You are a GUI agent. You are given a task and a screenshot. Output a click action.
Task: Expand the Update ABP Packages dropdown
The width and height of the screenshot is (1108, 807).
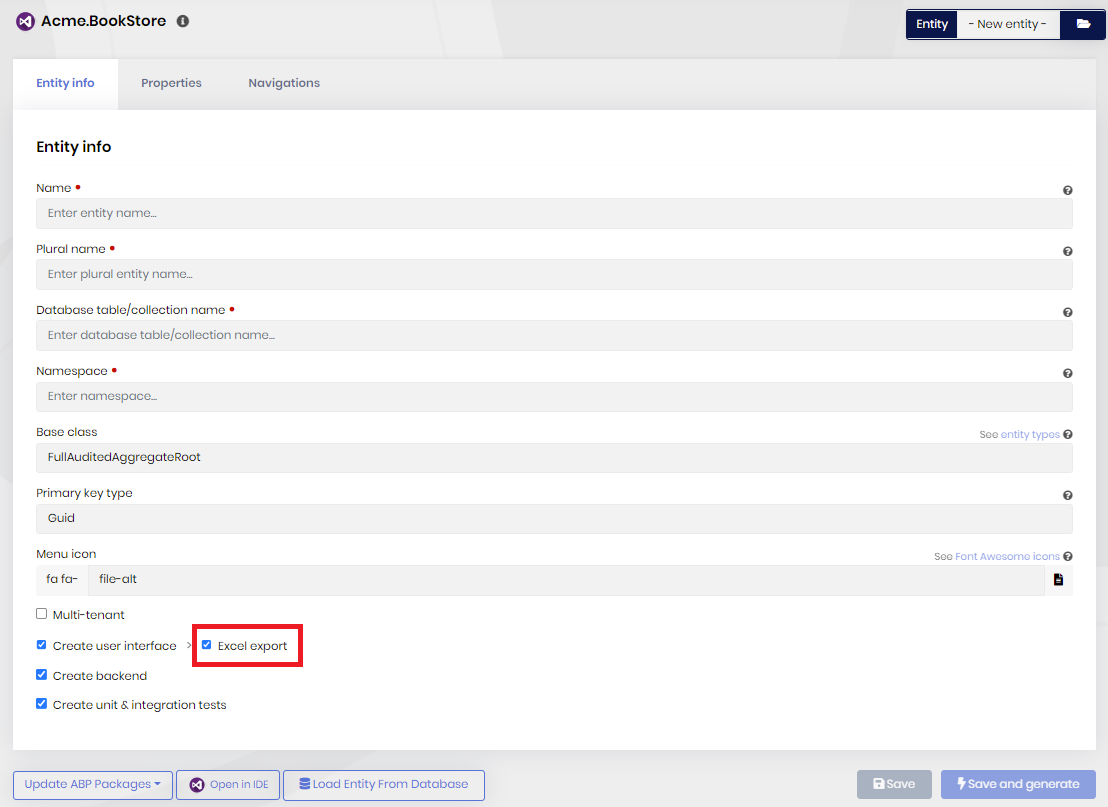pos(93,784)
